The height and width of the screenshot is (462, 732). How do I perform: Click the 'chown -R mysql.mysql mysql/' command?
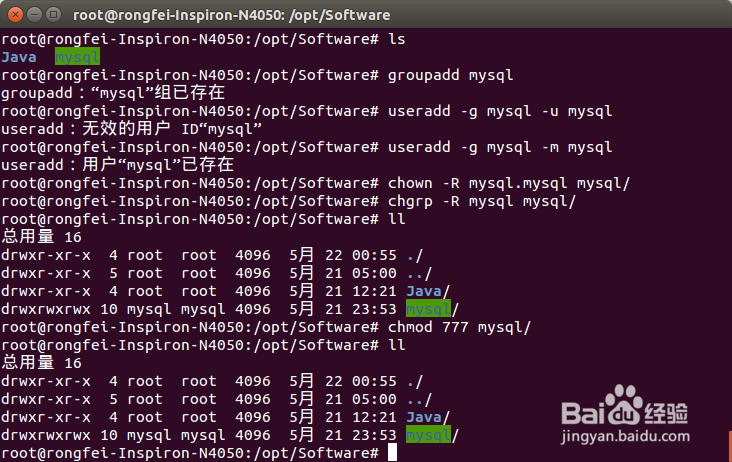509,183
